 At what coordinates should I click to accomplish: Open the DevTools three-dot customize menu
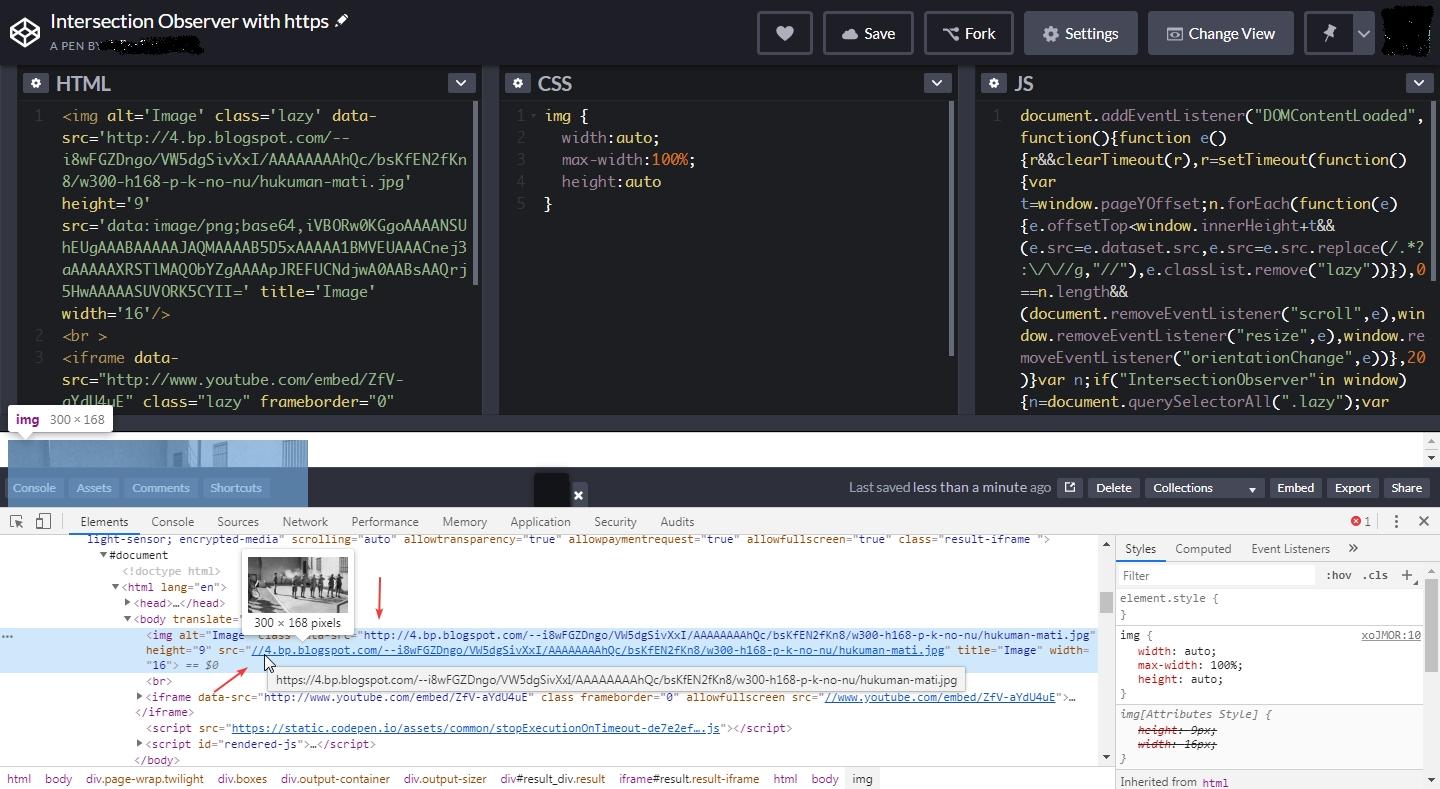point(1396,522)
